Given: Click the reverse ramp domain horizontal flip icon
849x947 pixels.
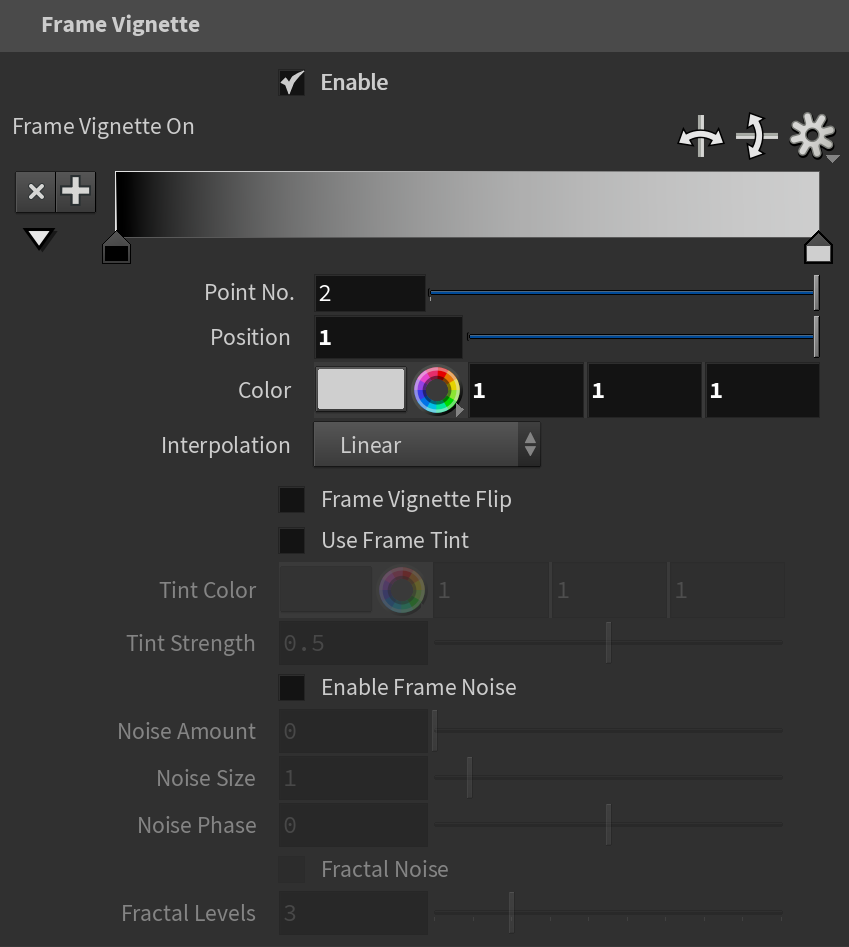Looking at the screenshot, I should [700, 136].
